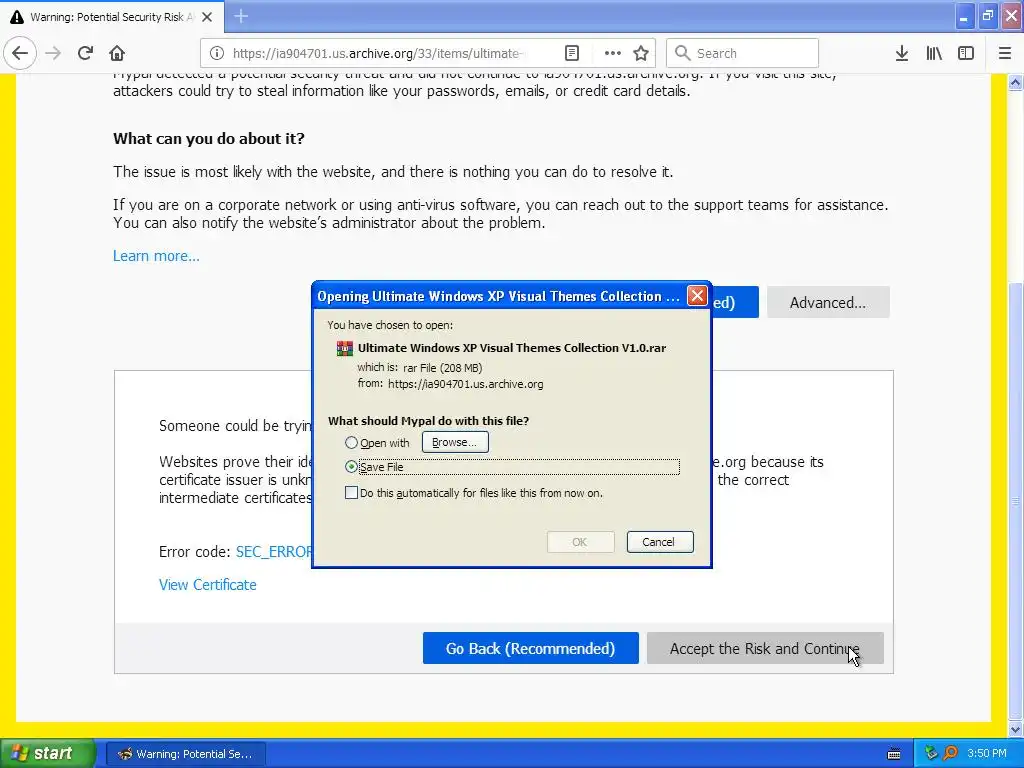
Task: Click the page scrollbar down arrow
Action: [1016, 729]
